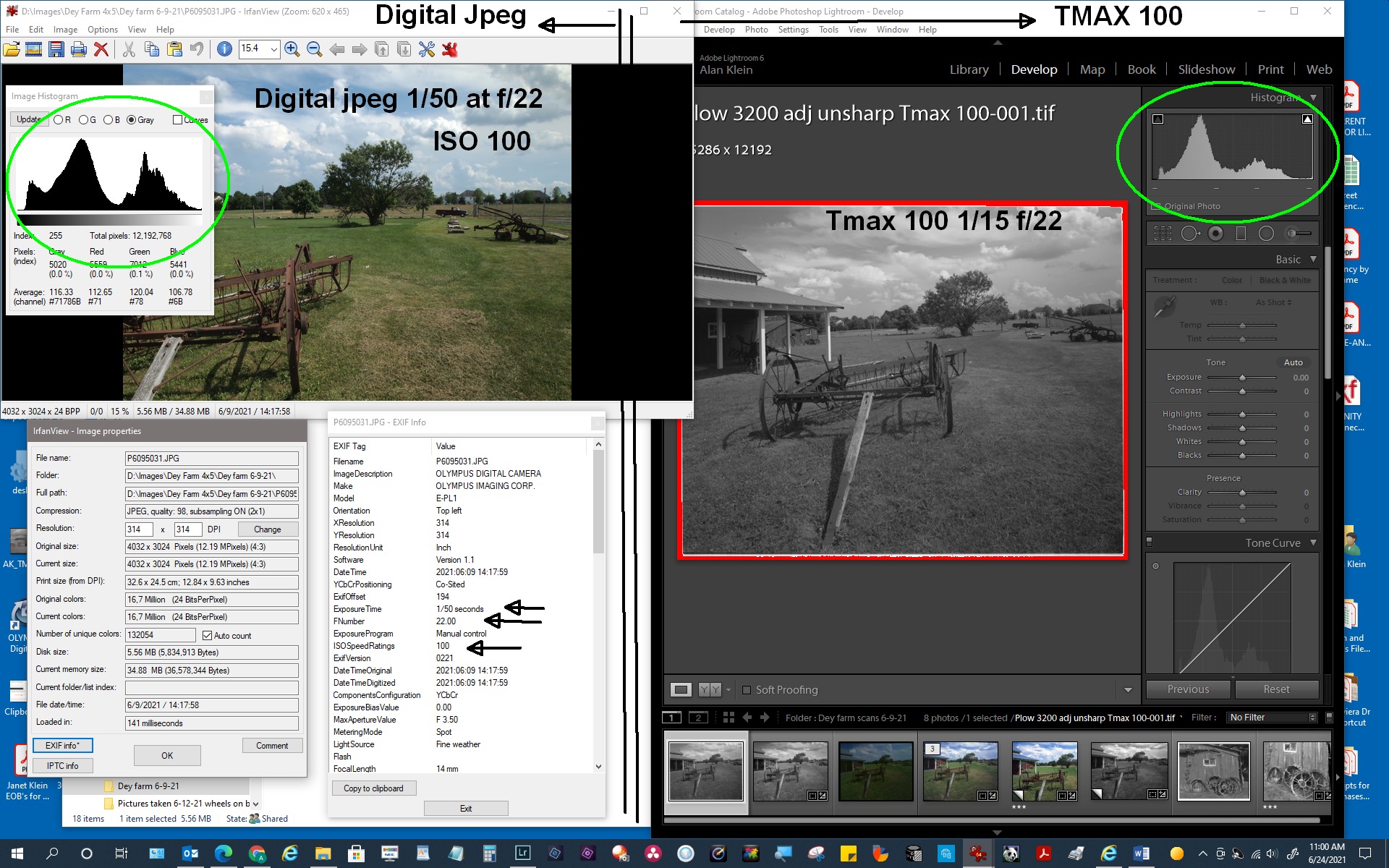Cut selection with scissors icon
Viewport: 1389px width, 868px height.
[129, 49]
